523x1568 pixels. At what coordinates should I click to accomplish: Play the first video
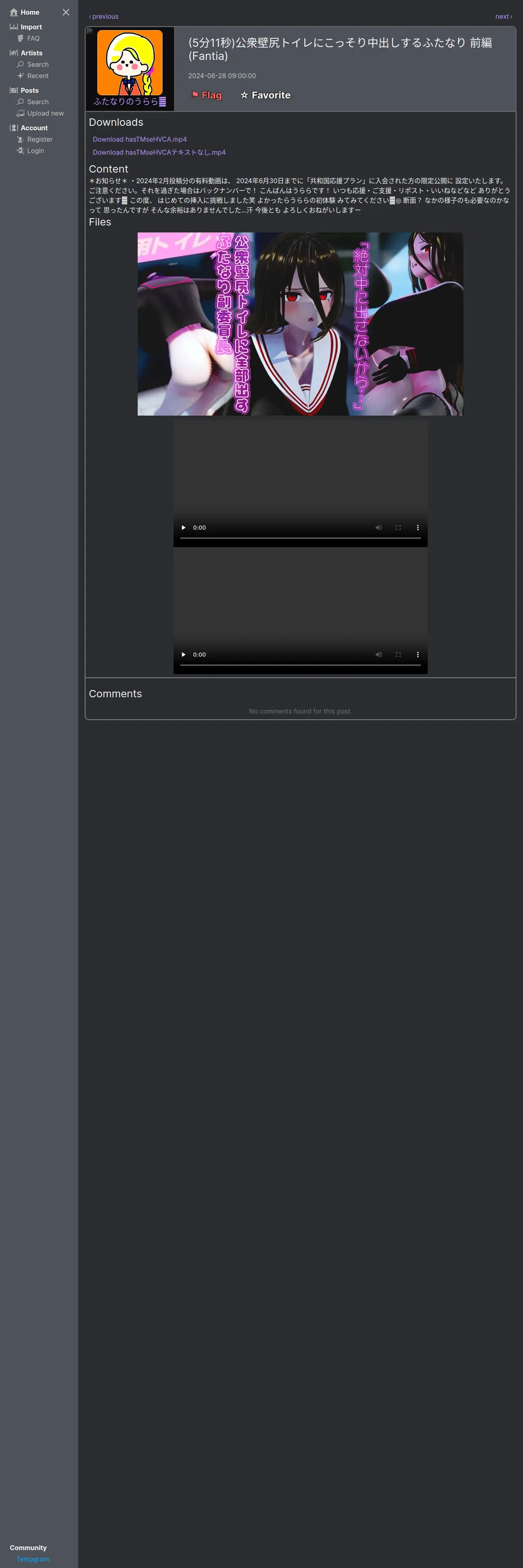pyautogui.click(x=183, y=528)
